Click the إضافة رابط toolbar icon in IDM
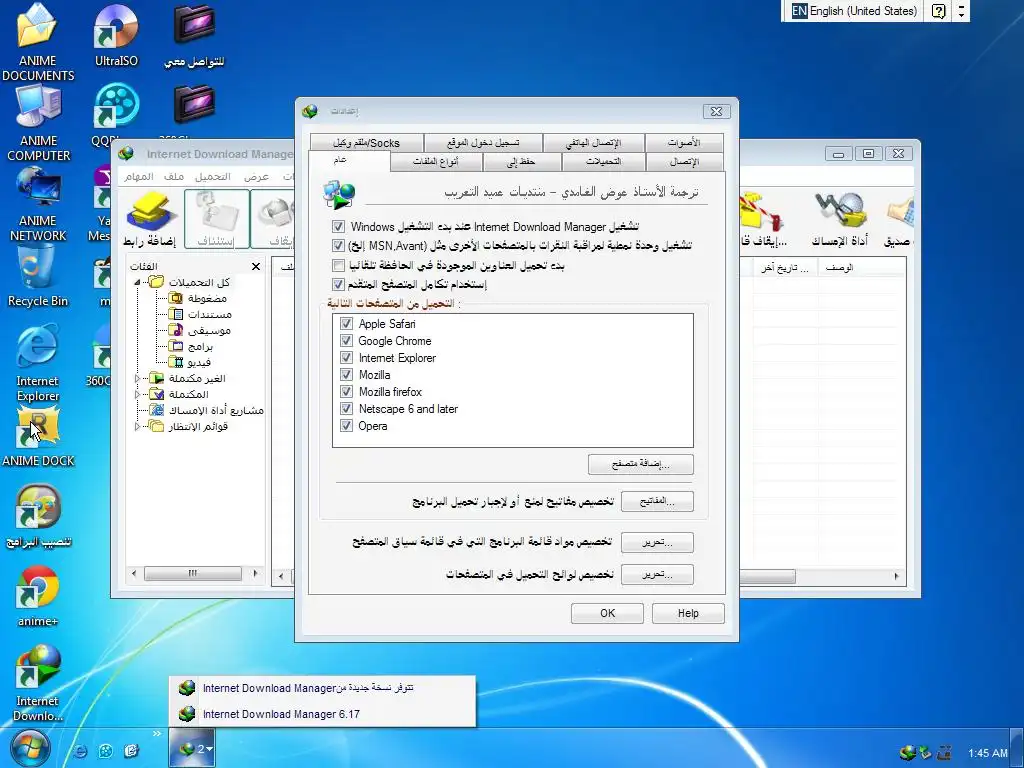 point(150,219)
